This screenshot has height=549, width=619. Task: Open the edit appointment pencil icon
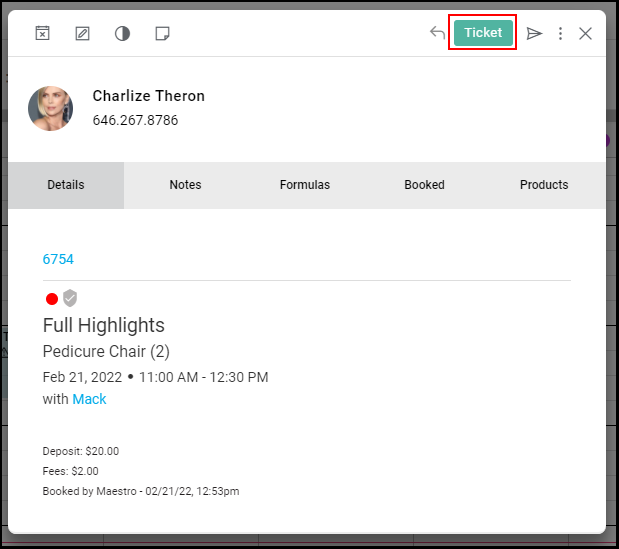[82, 34]
